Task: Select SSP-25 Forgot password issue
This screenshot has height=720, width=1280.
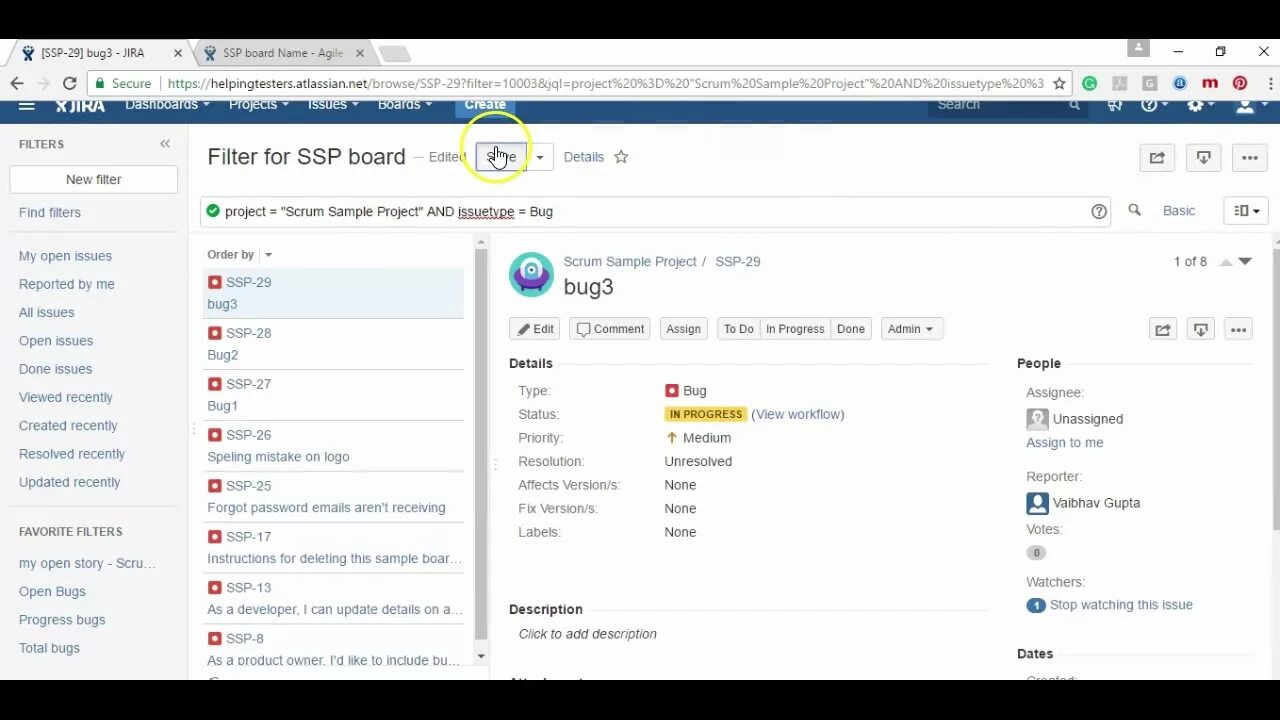Action: point(333,497)
